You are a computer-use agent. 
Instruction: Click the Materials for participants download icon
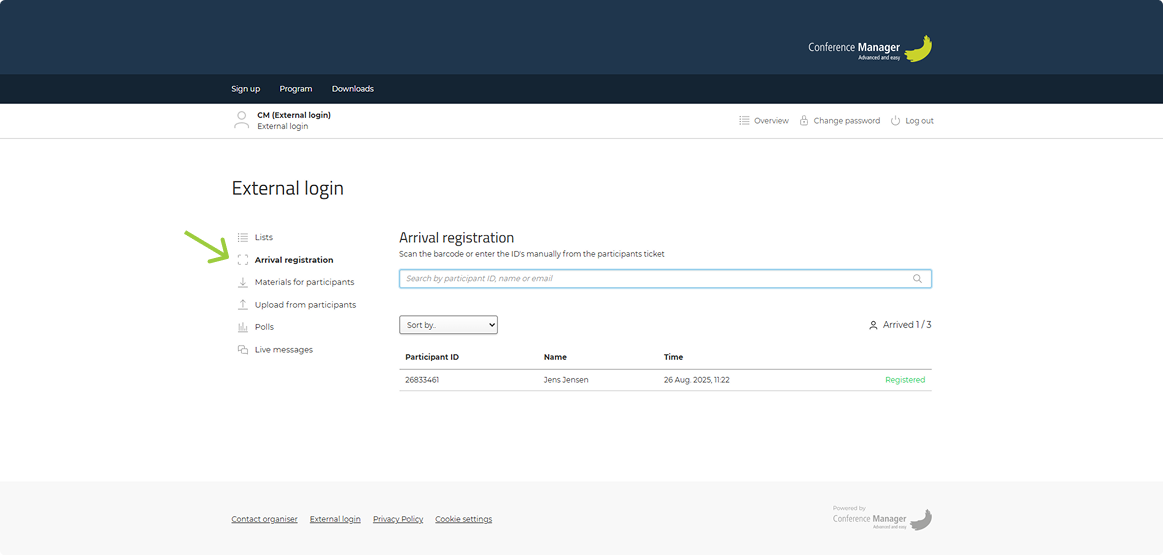243,282
